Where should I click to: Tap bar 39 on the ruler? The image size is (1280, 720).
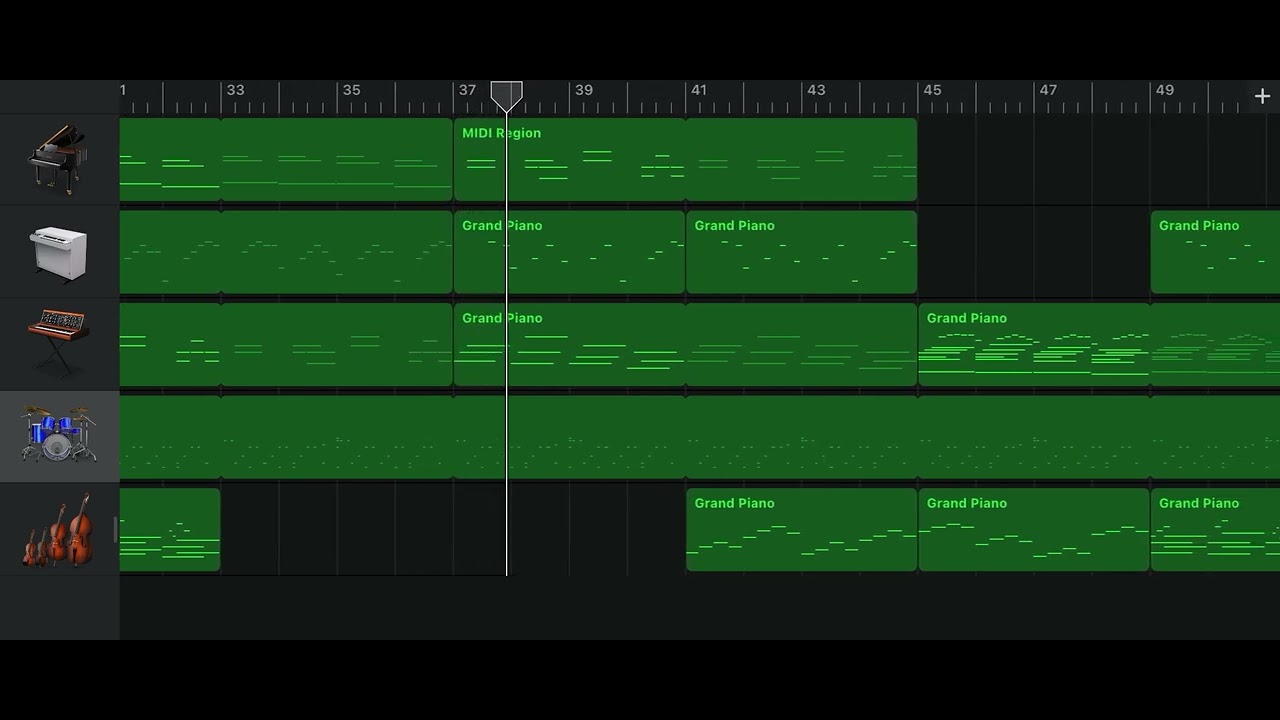(584, 90)
